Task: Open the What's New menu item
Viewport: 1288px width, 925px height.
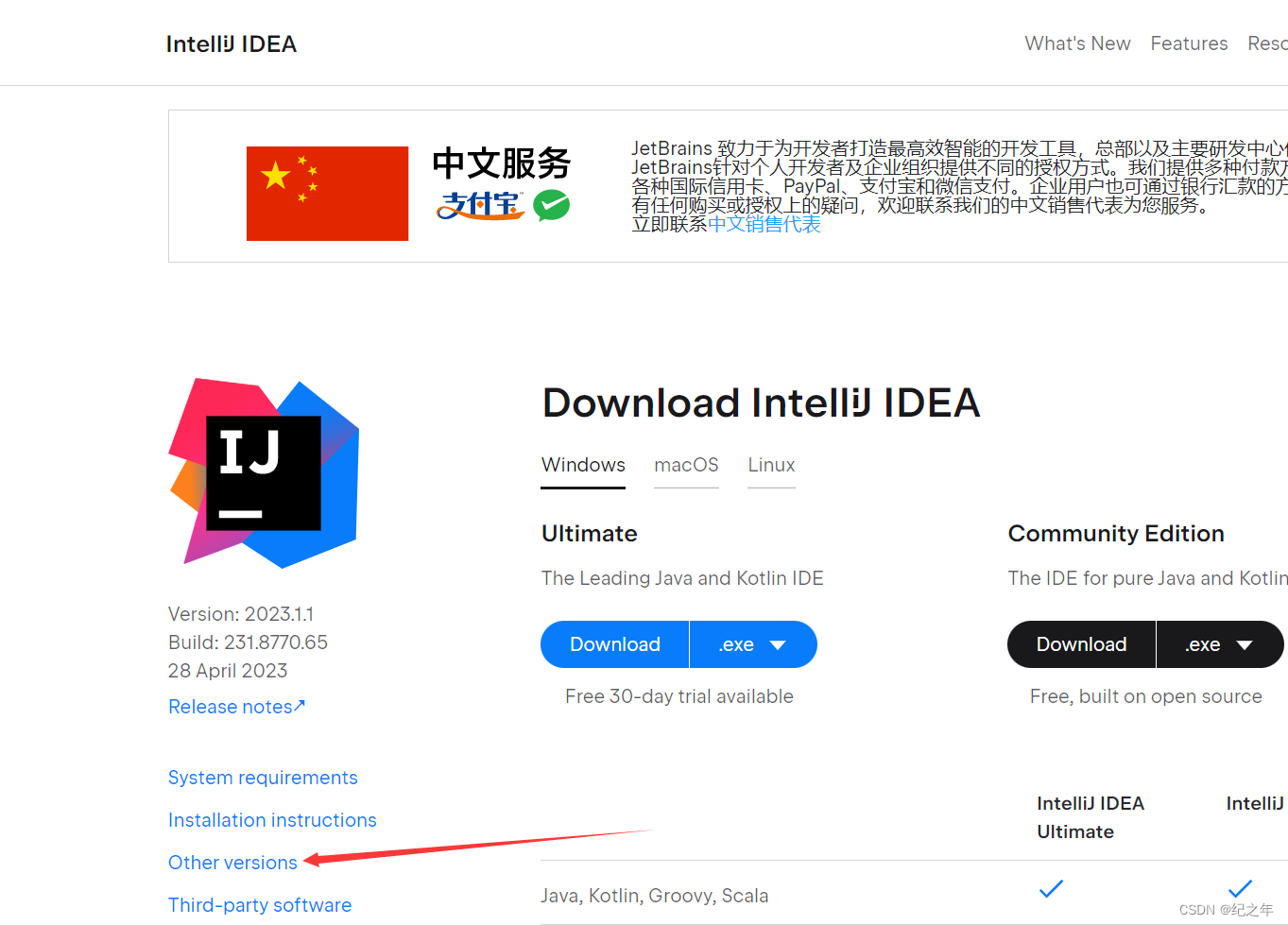Action: pyautogui.click(x=1077, y=43)
